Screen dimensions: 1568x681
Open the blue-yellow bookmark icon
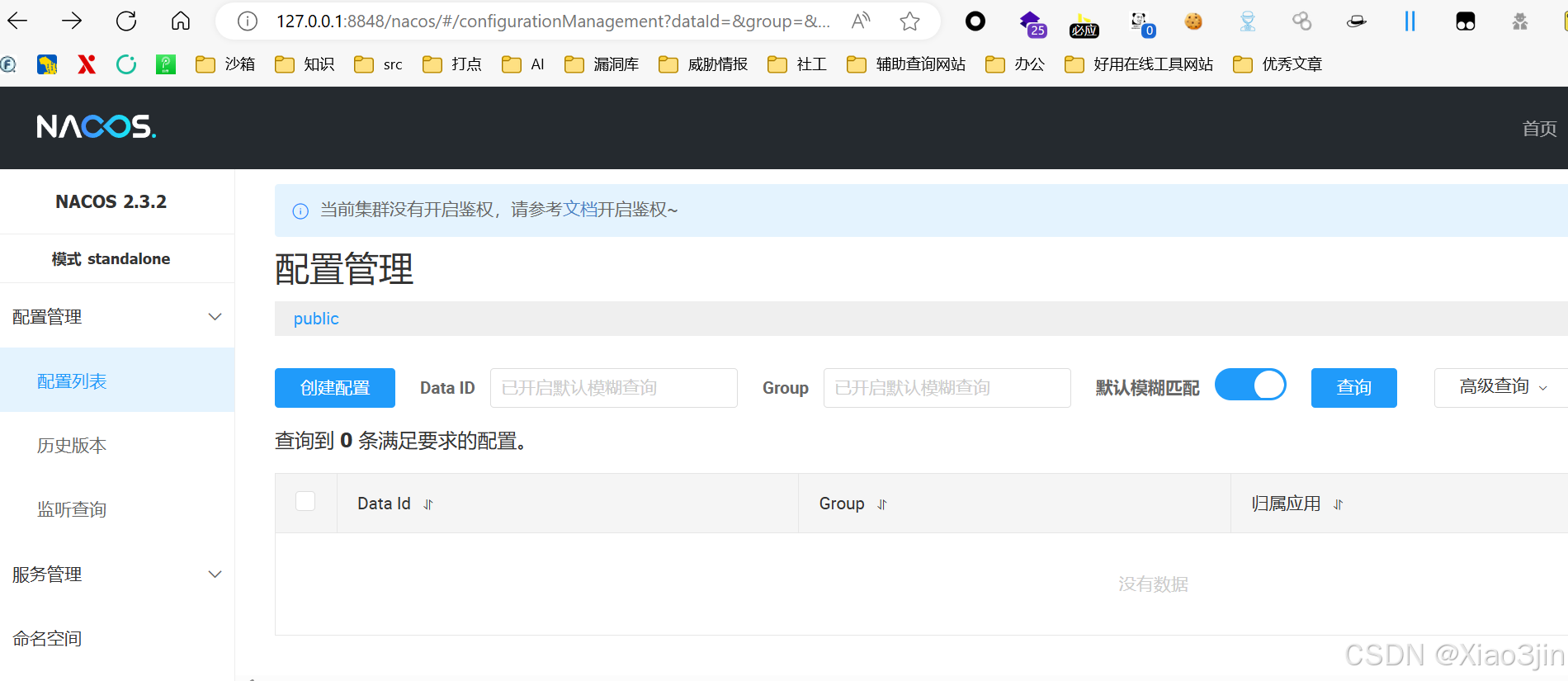[47, 64]
